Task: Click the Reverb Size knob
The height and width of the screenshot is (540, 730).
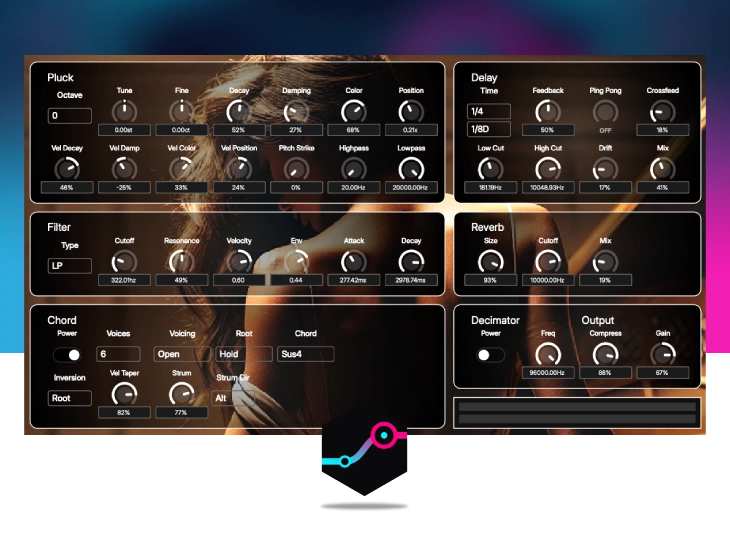Action: tap(490, 262)
